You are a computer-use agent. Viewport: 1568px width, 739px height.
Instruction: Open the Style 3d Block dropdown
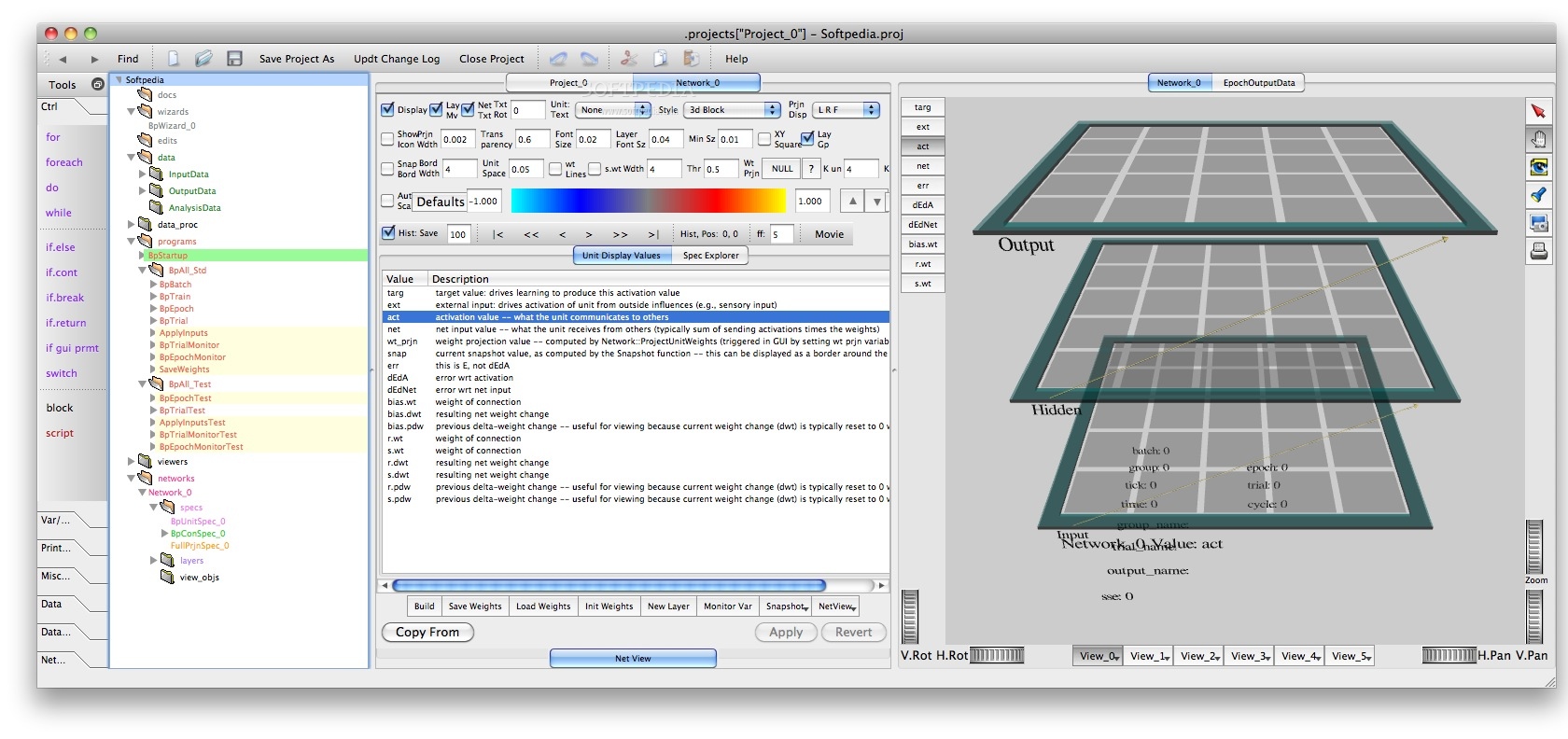[733, 110]
